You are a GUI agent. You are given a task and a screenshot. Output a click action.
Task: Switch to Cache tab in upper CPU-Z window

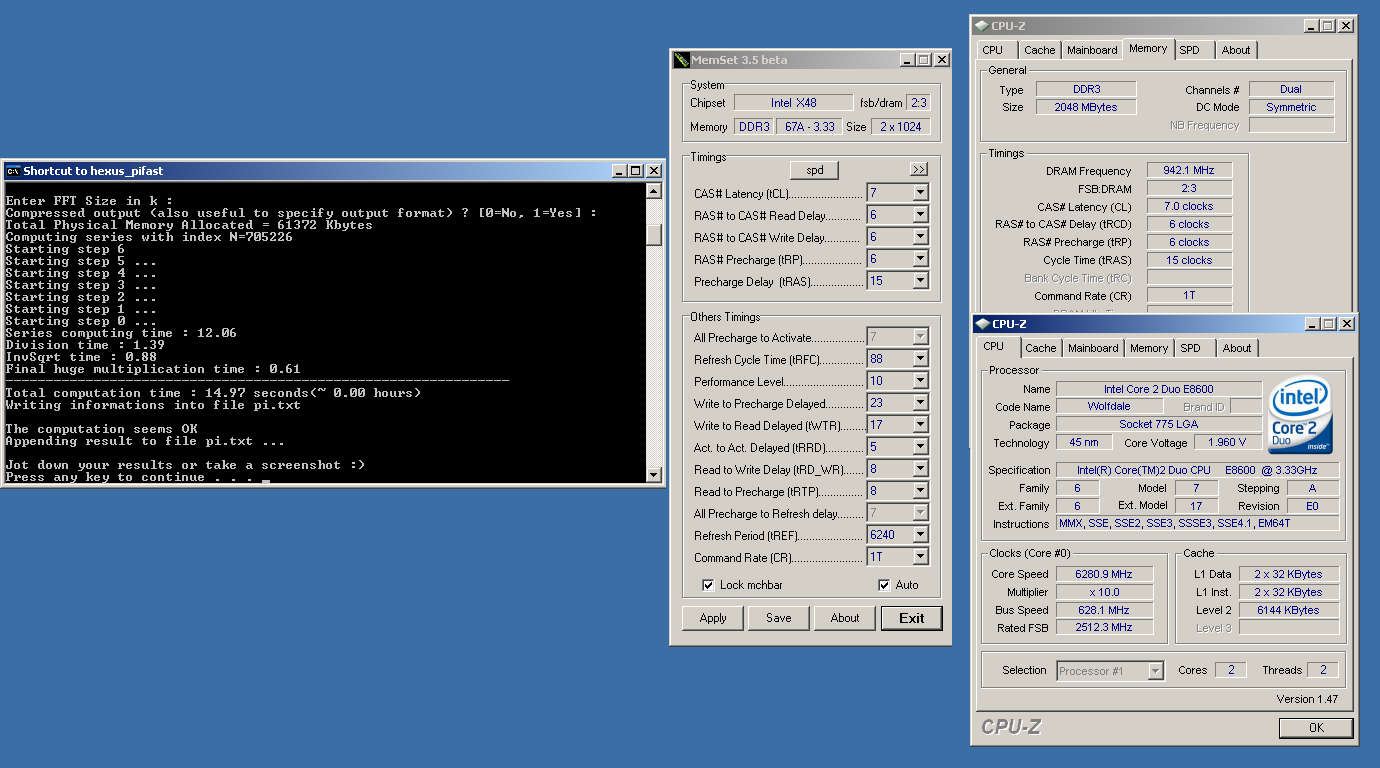tap(1040, 50)
